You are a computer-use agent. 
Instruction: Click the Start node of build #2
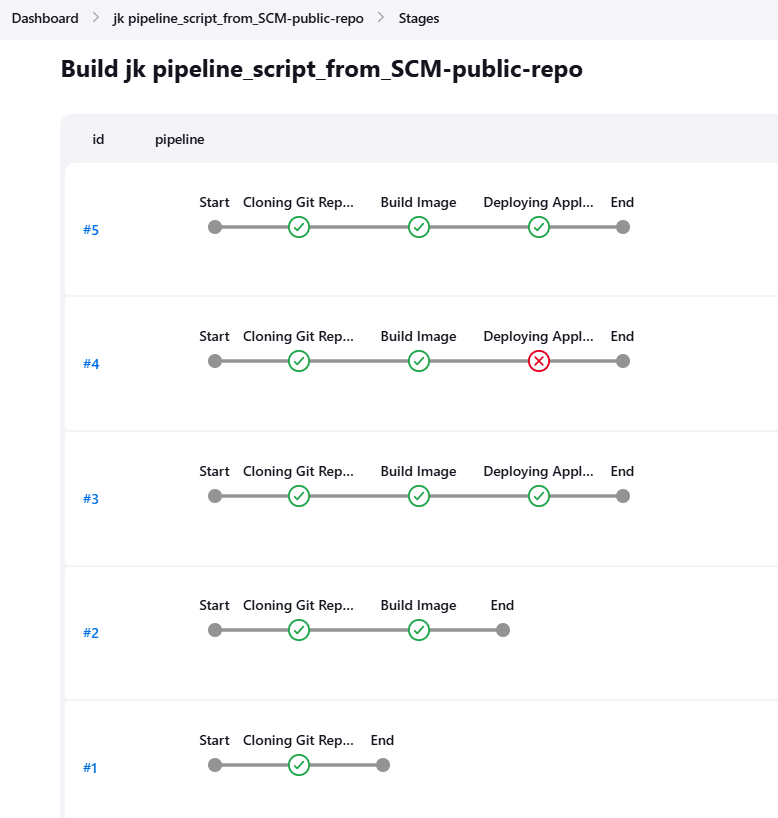[214, 630]
